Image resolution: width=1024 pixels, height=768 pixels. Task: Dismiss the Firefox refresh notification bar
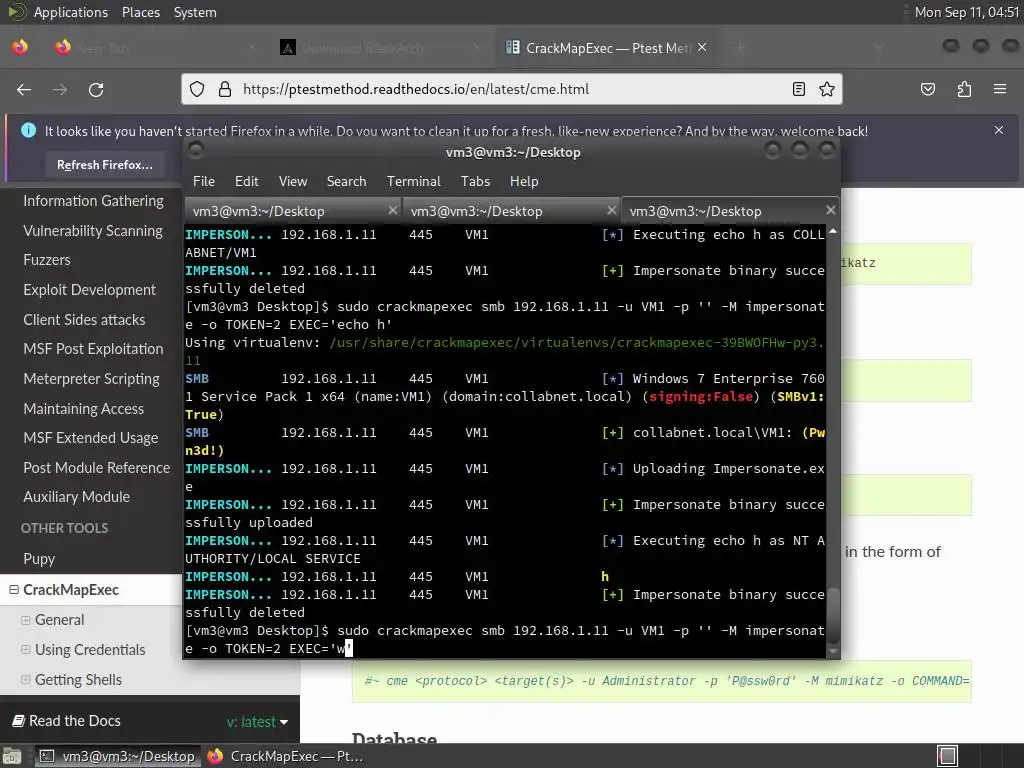(x=999, y=130)
